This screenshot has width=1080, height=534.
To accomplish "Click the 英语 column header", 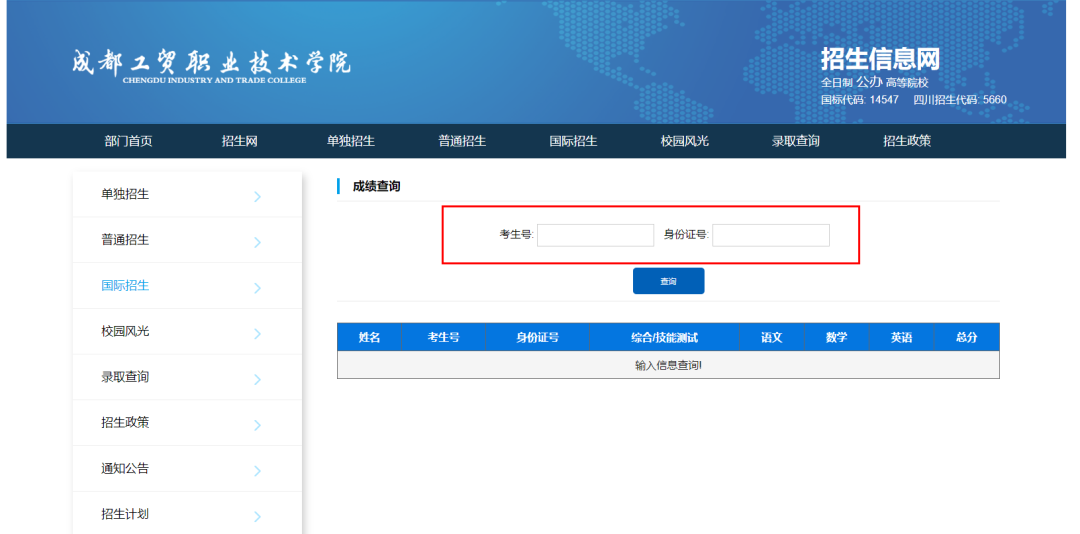I will tap(901, 338).
